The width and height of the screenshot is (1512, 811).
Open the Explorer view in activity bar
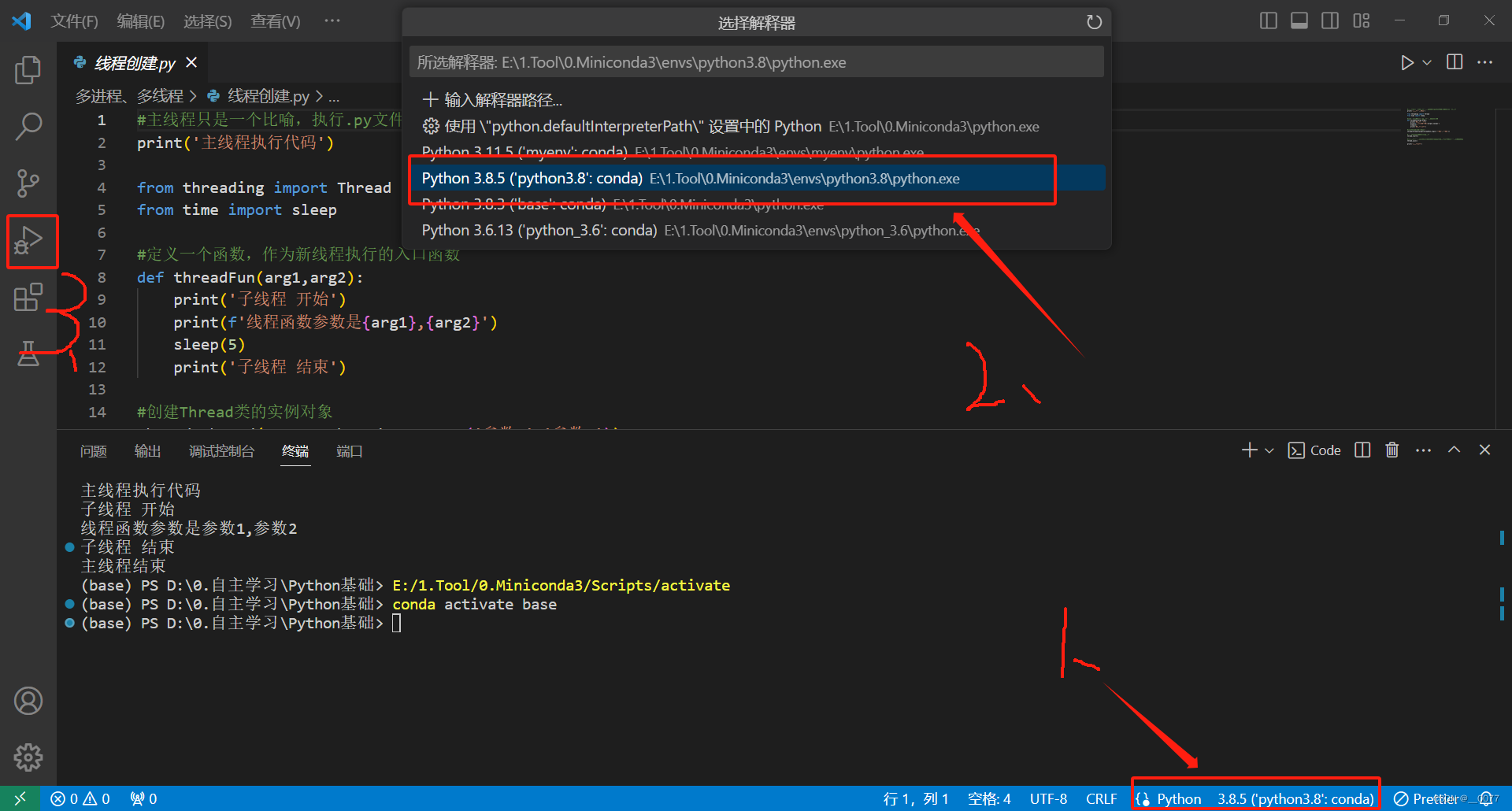(x=28, y=70)
